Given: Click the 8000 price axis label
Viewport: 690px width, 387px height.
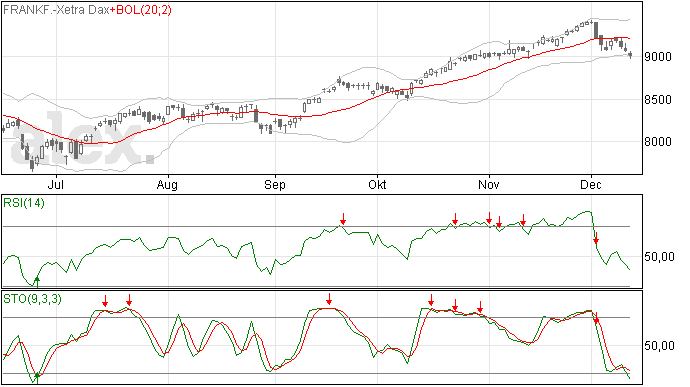Looking at the screenshot, I should 658,142.
